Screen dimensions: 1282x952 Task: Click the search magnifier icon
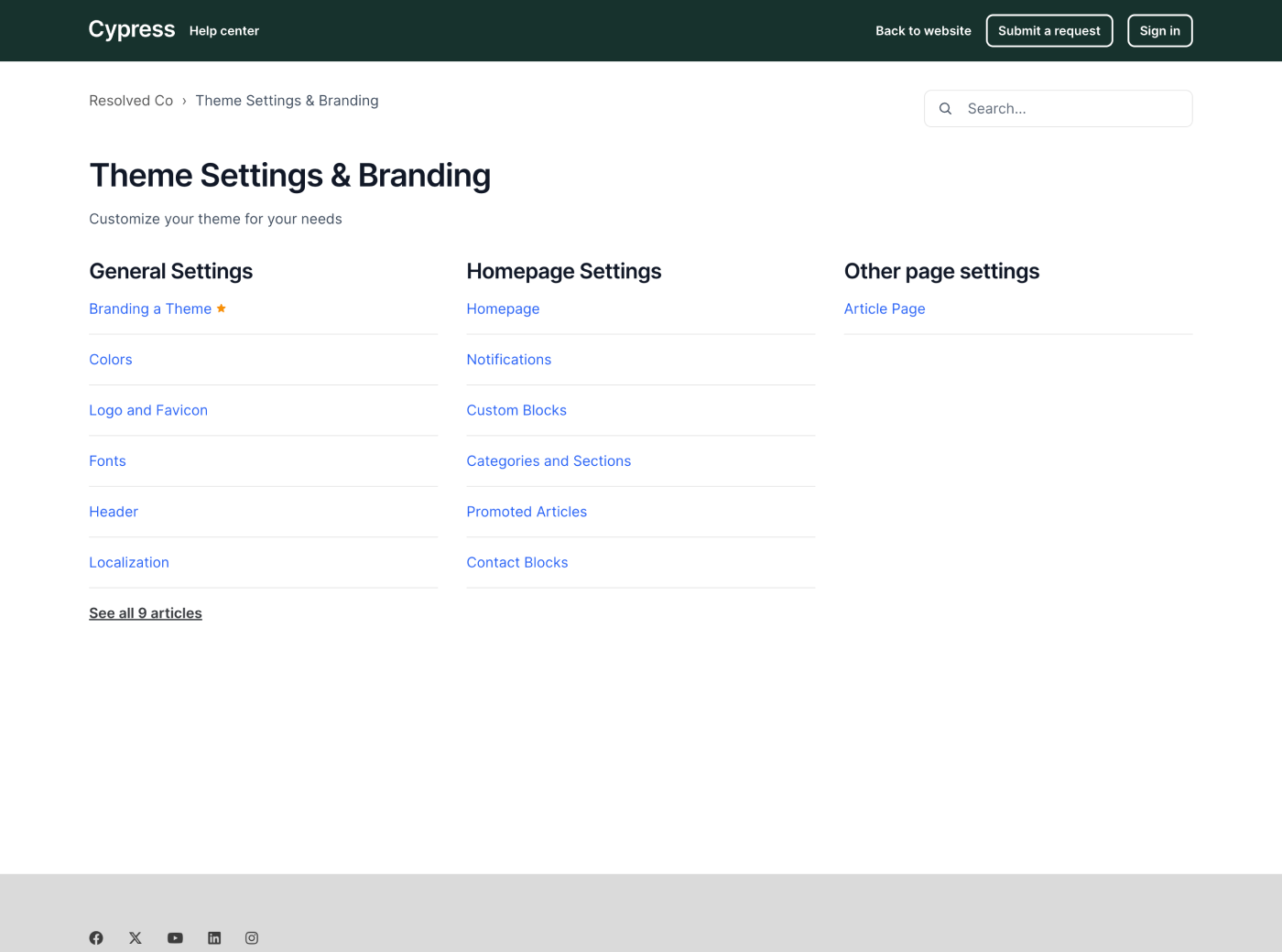(x=945, y=108)
